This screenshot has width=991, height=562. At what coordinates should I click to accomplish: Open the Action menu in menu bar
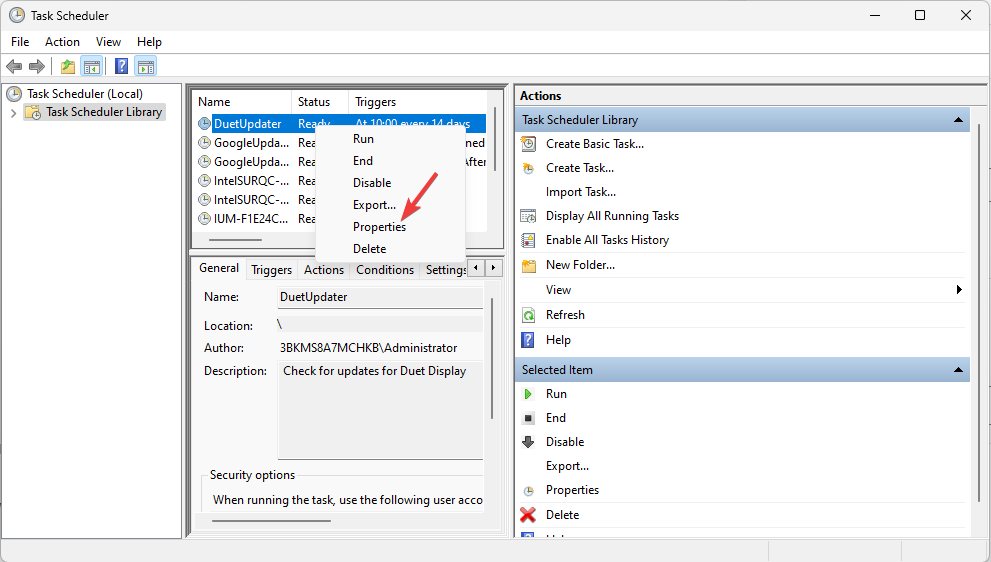(62, 42)
